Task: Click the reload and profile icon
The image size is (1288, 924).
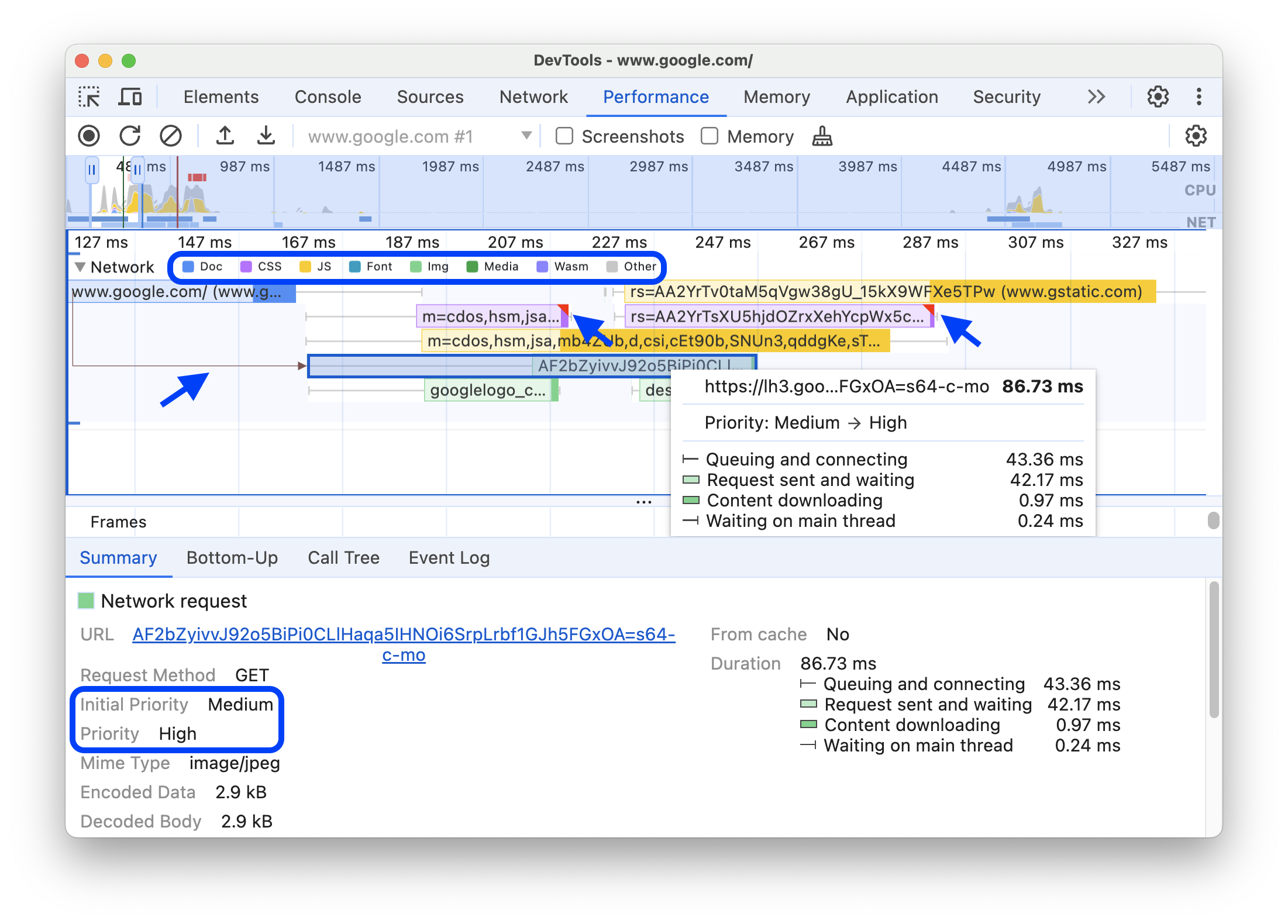Action: [x=130, y=135]
